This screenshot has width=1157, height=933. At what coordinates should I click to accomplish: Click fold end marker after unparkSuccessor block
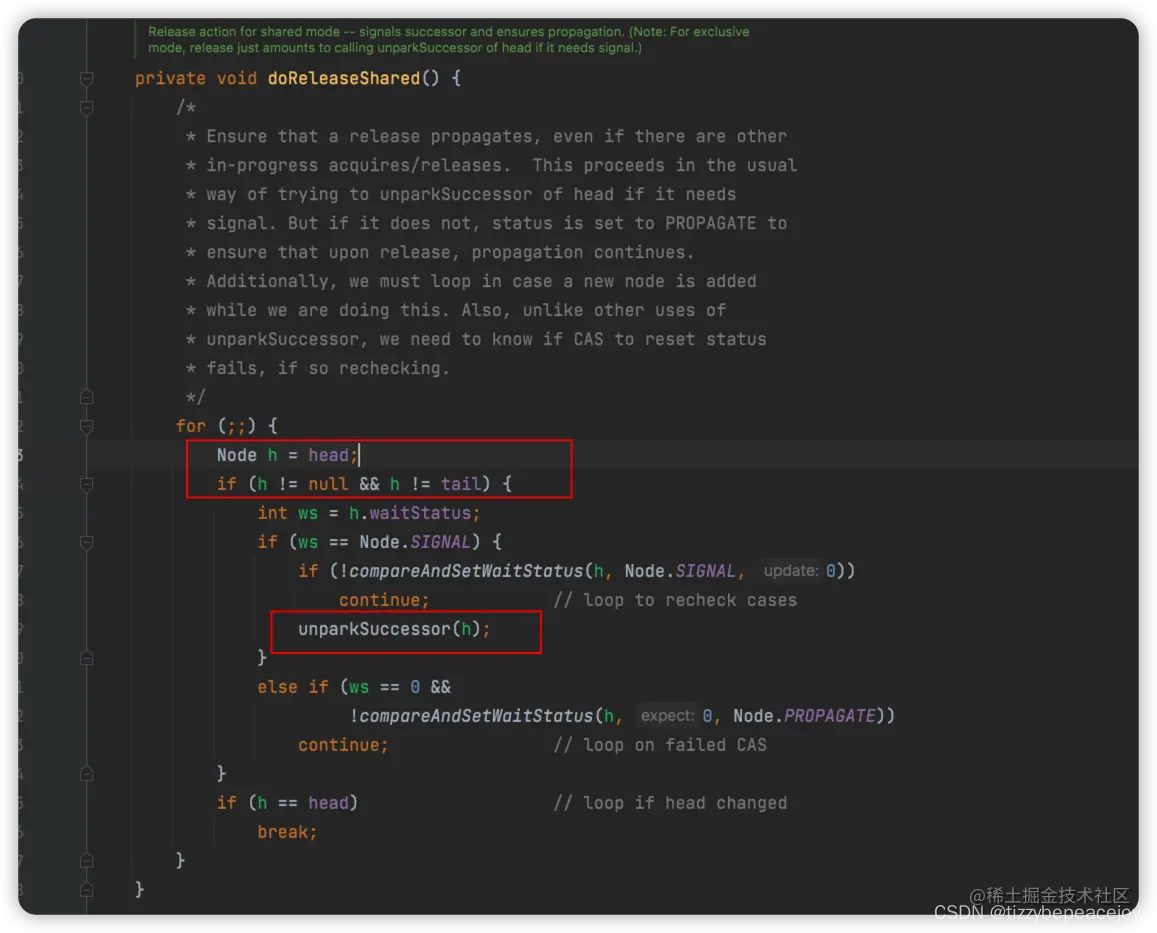click(x=86, y=658)
